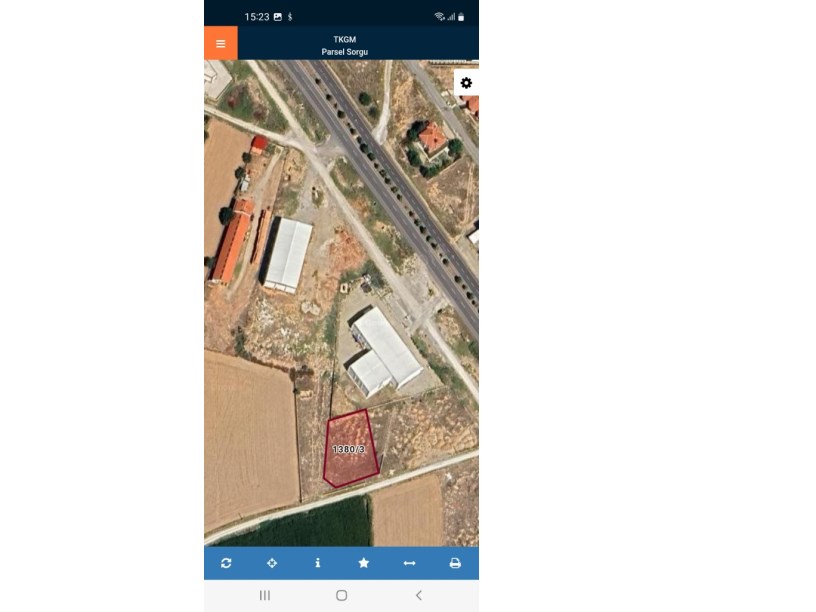Open Android recent apps button
This screenshot has width=816, height=612.
pyautogui.click(x=265, y=595)
